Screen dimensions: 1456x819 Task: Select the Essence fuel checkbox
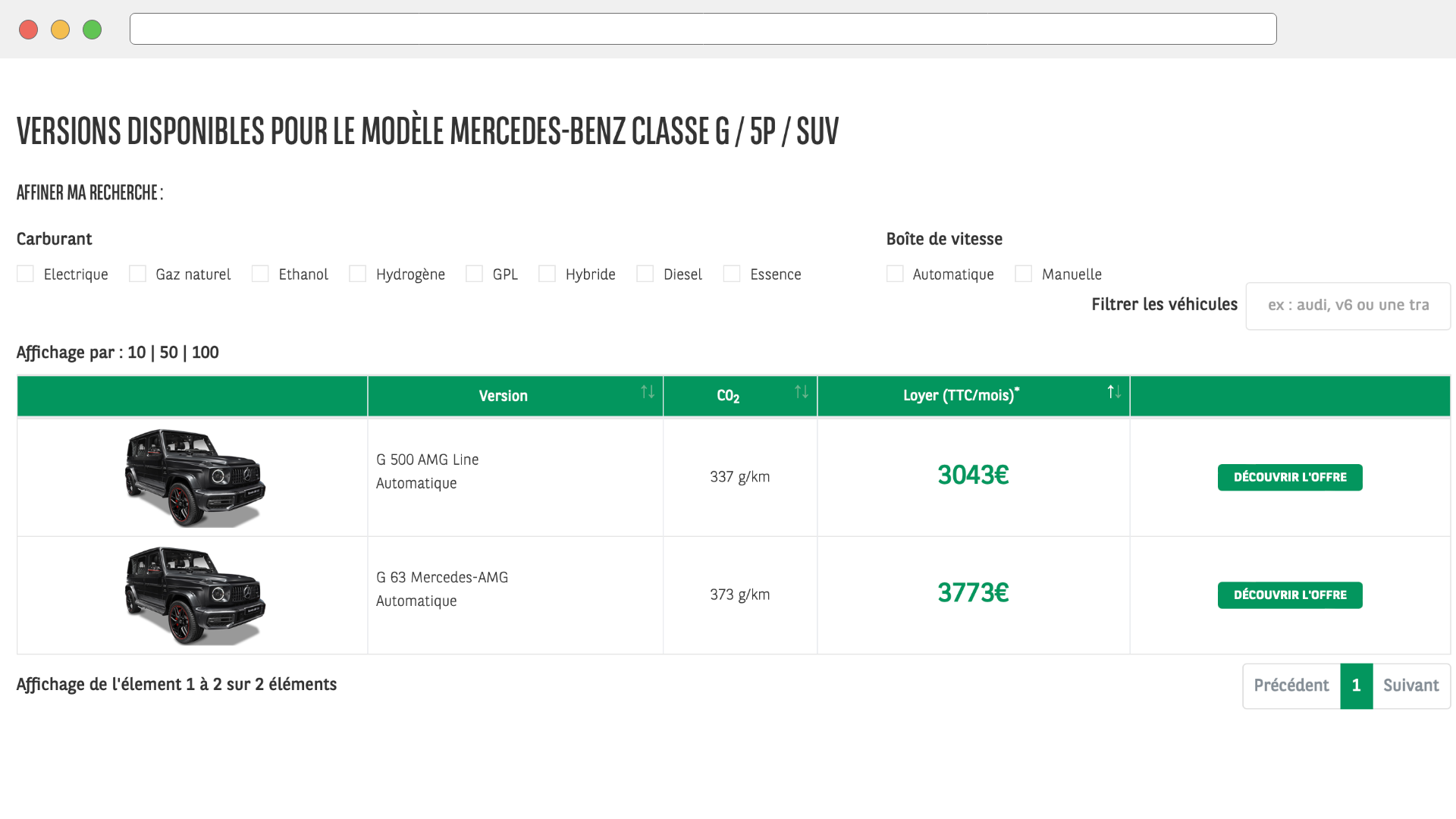[x=731, y=274]
